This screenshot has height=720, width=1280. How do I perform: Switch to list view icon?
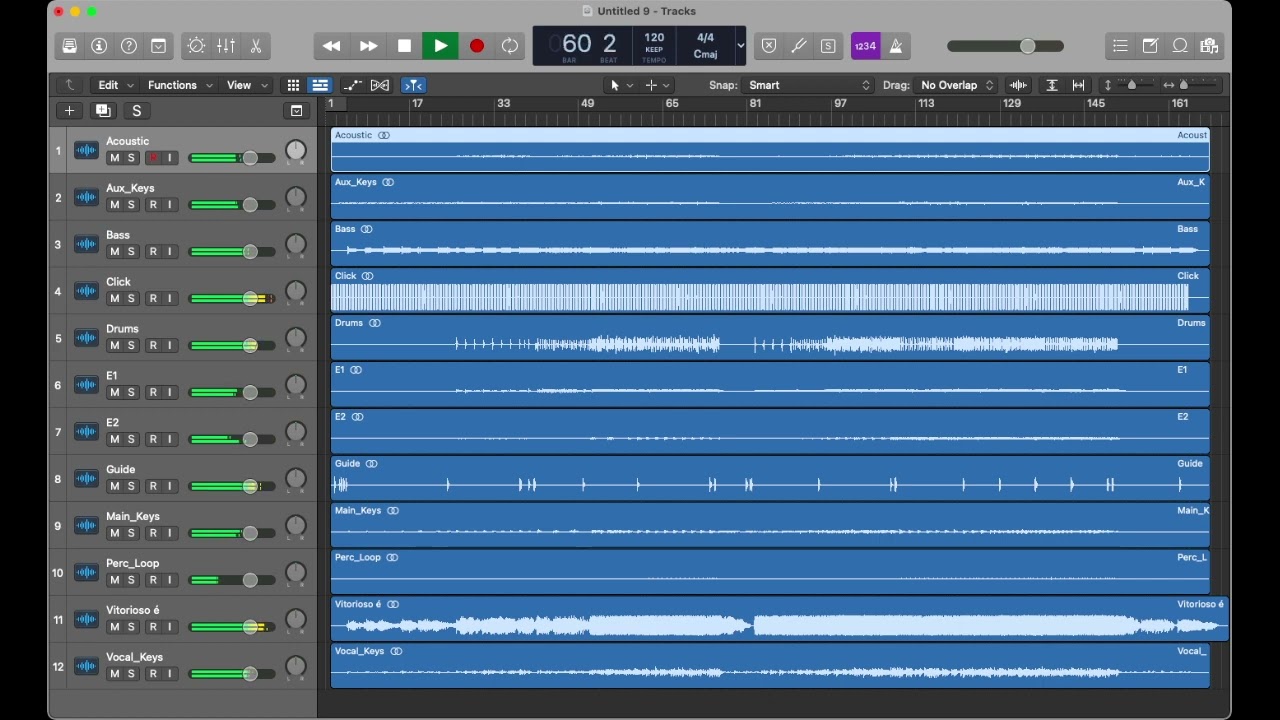pos(320,85)
